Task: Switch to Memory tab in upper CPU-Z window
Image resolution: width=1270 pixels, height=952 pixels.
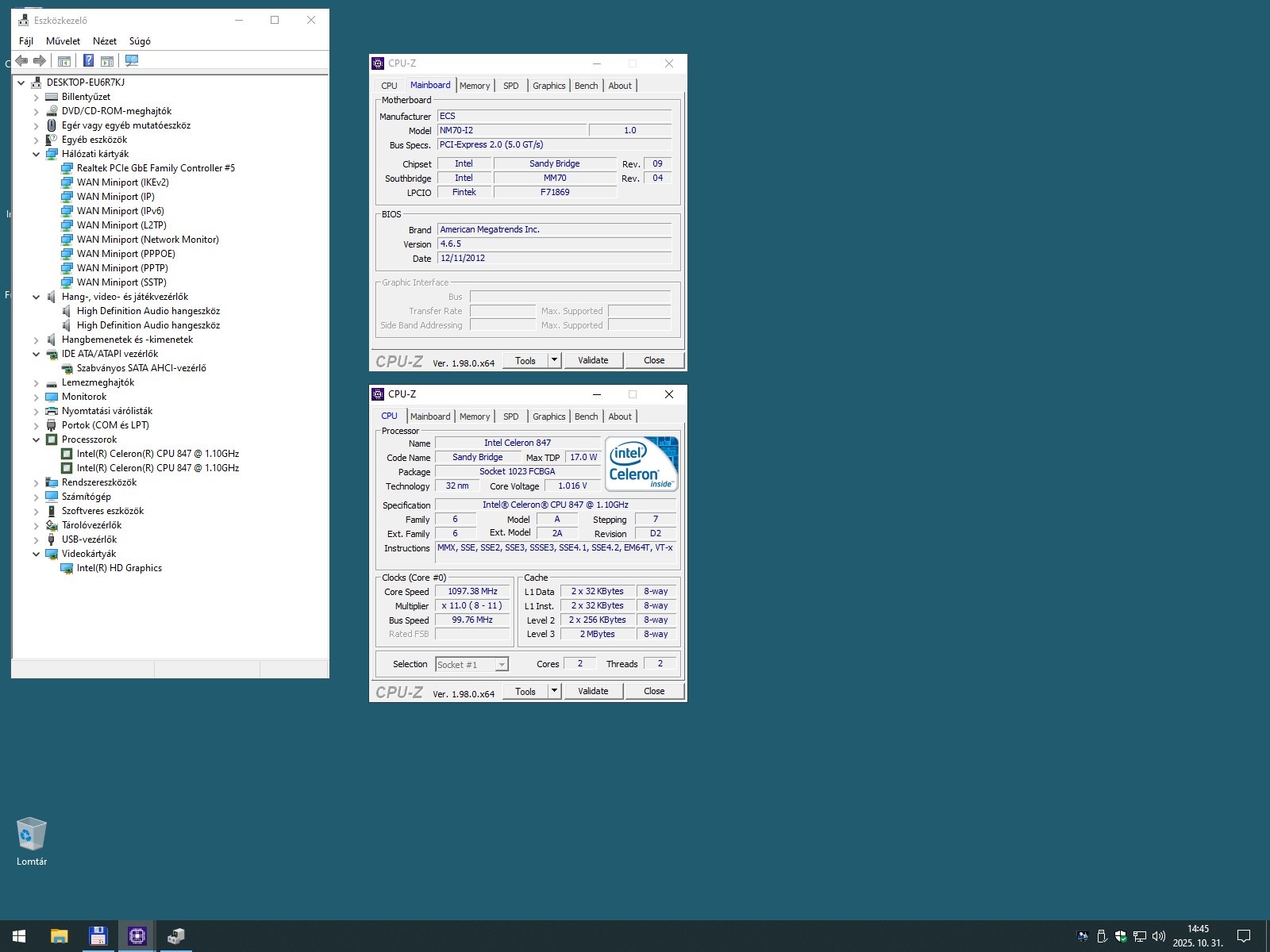Action: [475, 86]
